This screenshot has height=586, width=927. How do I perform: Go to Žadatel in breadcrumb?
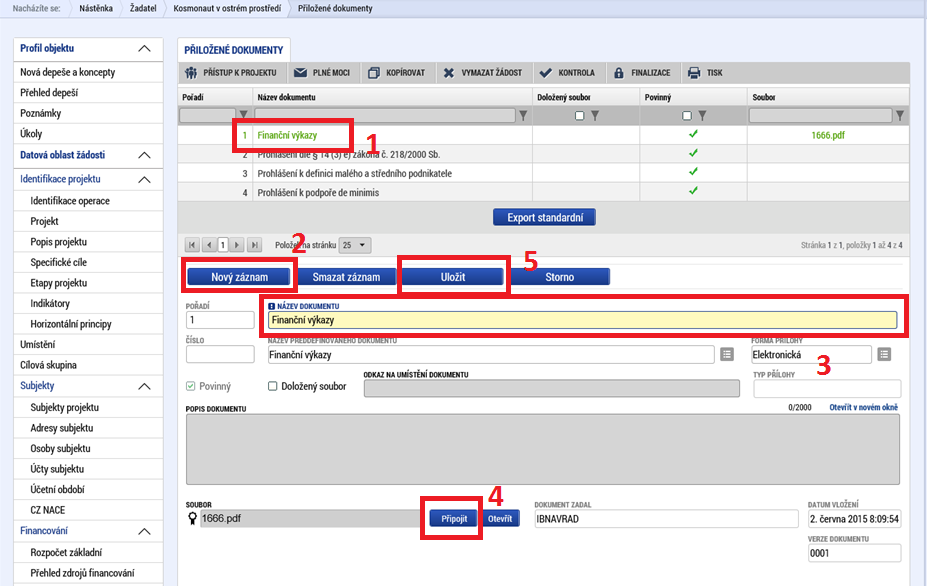point(143,8)
